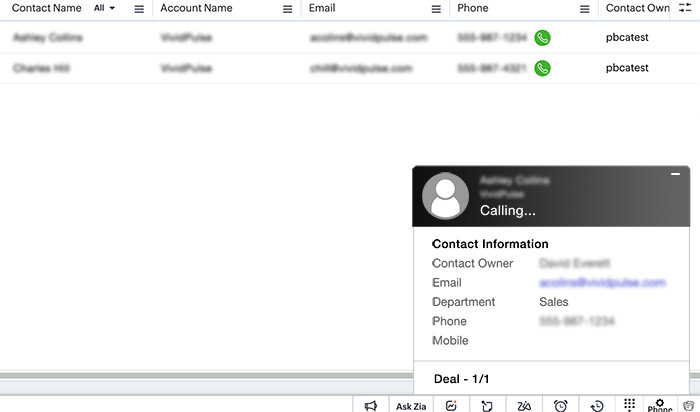Minimize the Calling popup window
The image size is (700, 412).
675,175
